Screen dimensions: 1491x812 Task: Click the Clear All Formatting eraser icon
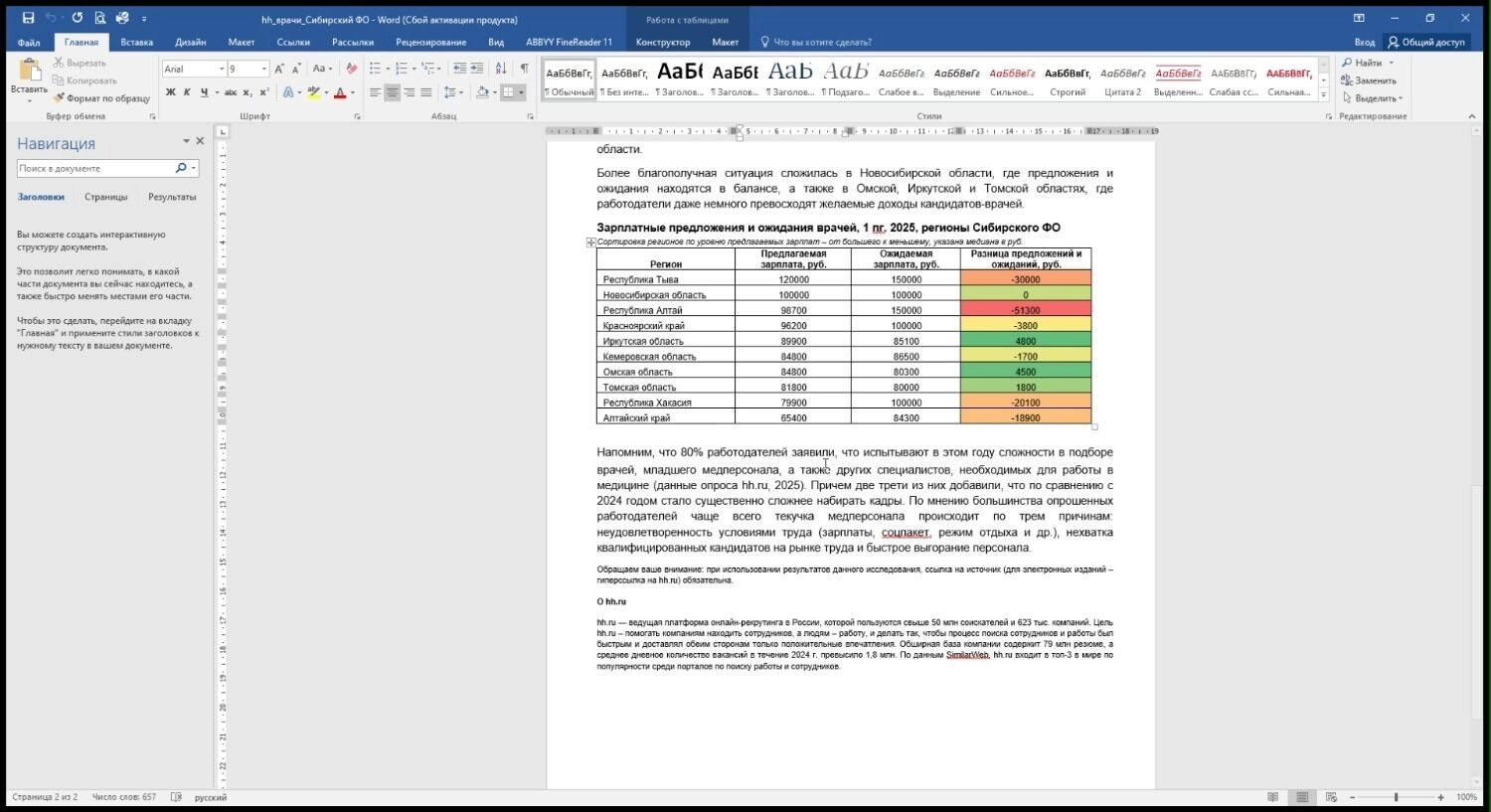point(351,69)
